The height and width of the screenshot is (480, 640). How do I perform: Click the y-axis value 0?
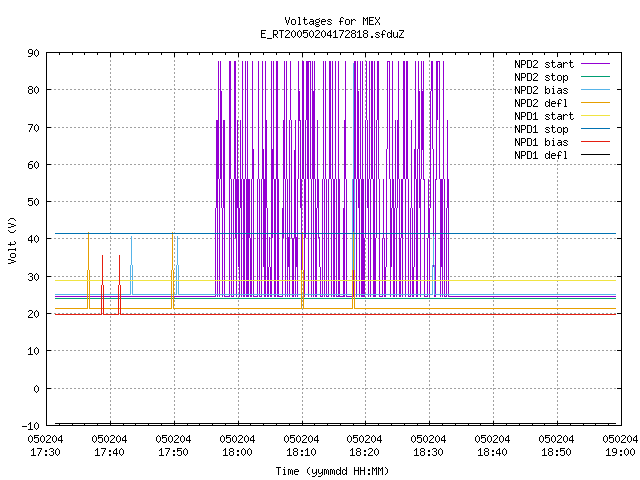click(x=36, y=389)
